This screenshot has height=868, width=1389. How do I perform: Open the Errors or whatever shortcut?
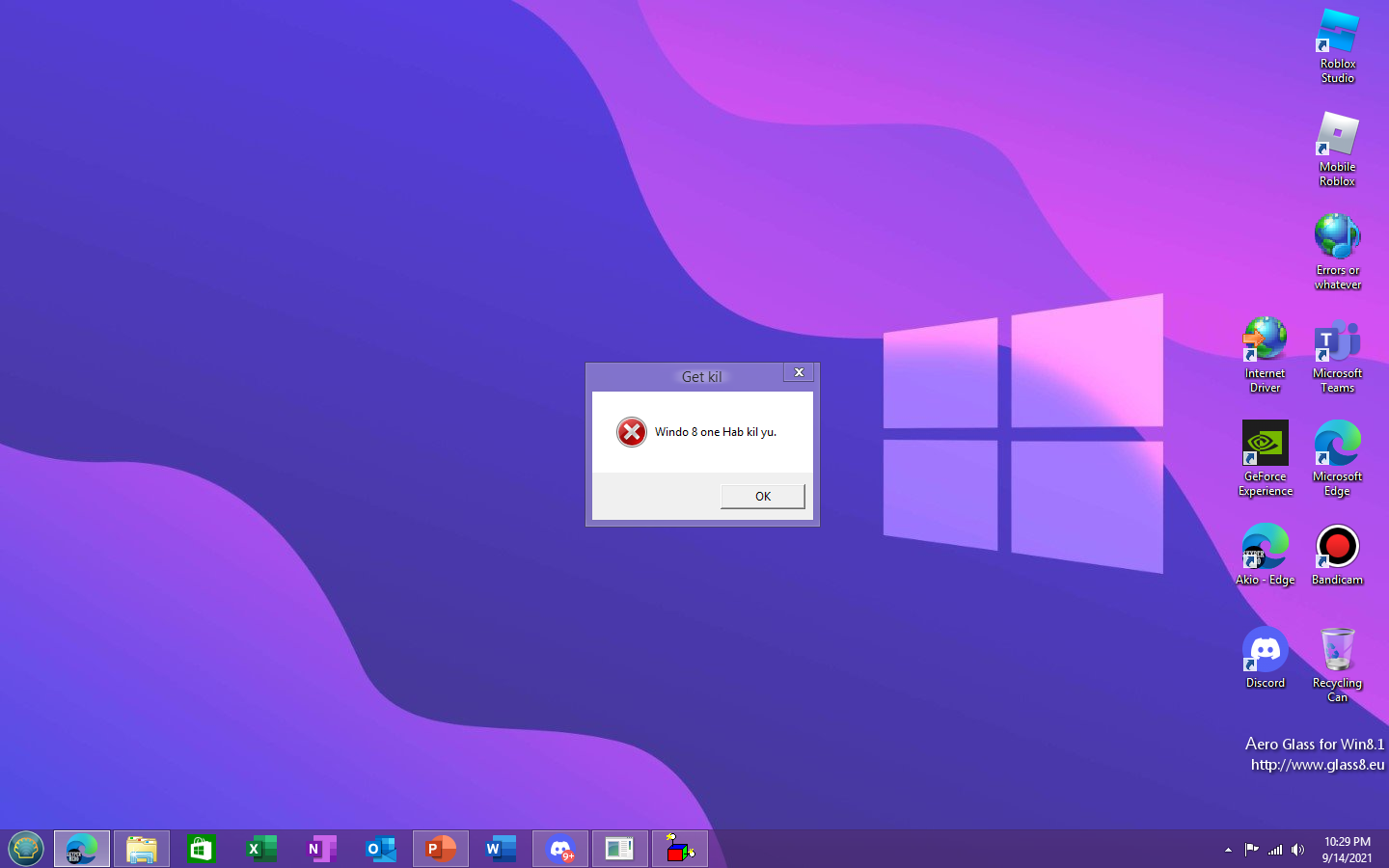[1337, 236]
